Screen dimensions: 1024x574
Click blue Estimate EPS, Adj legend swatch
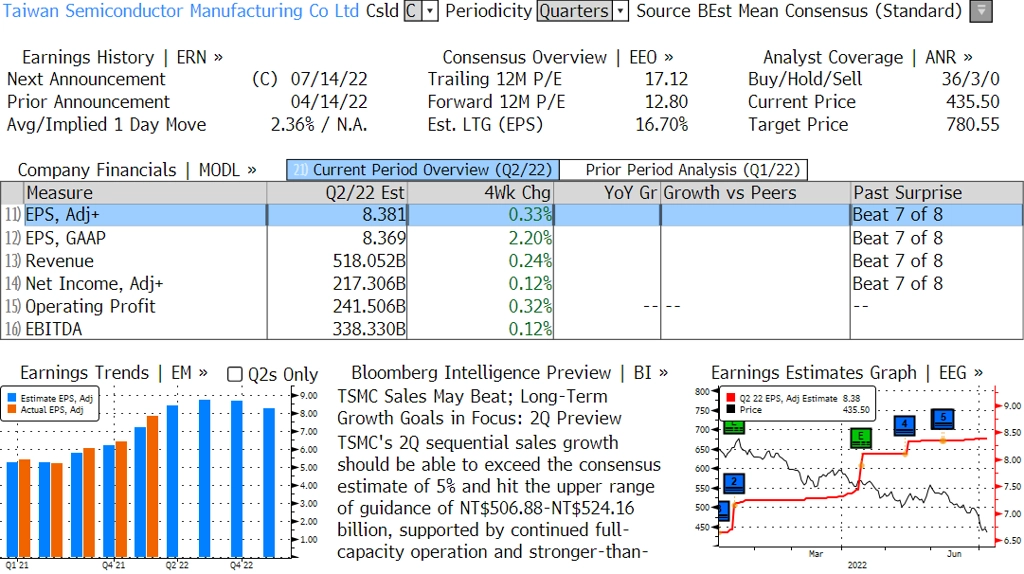tap(12, 398)
